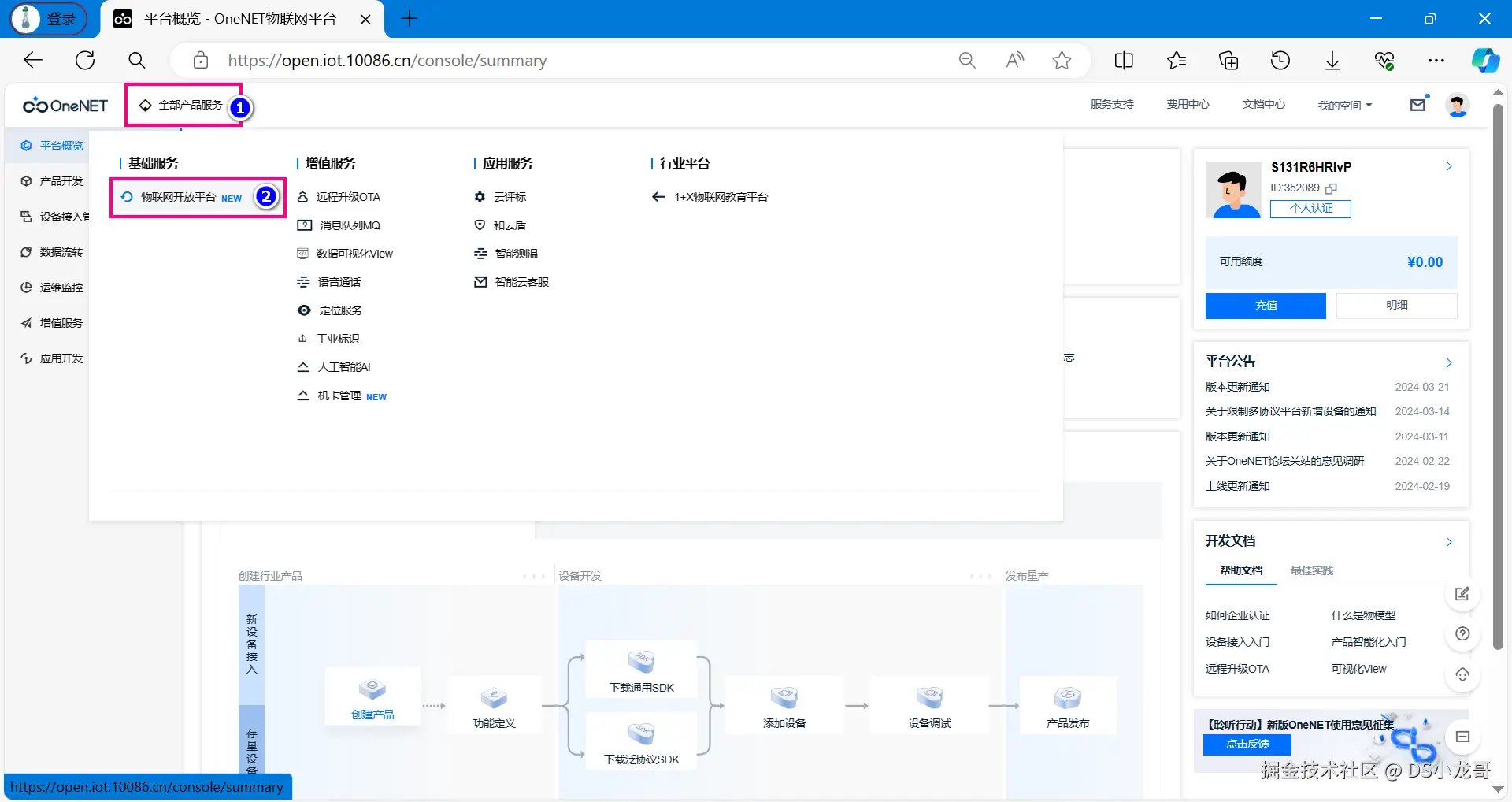Click the OneNET logo

(65, 105)
